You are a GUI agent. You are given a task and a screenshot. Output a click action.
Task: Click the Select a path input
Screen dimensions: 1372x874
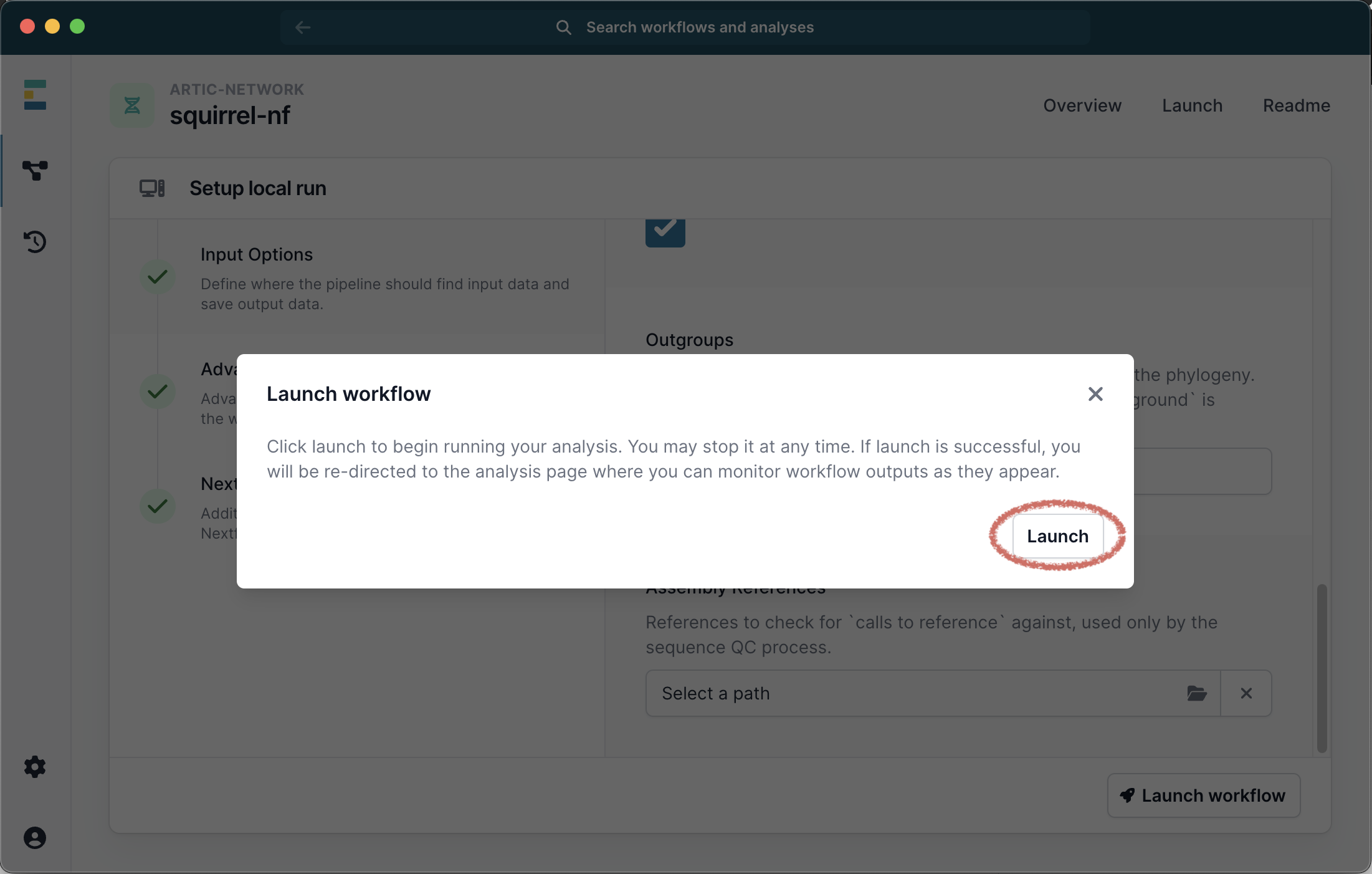[x=916, y=693]
